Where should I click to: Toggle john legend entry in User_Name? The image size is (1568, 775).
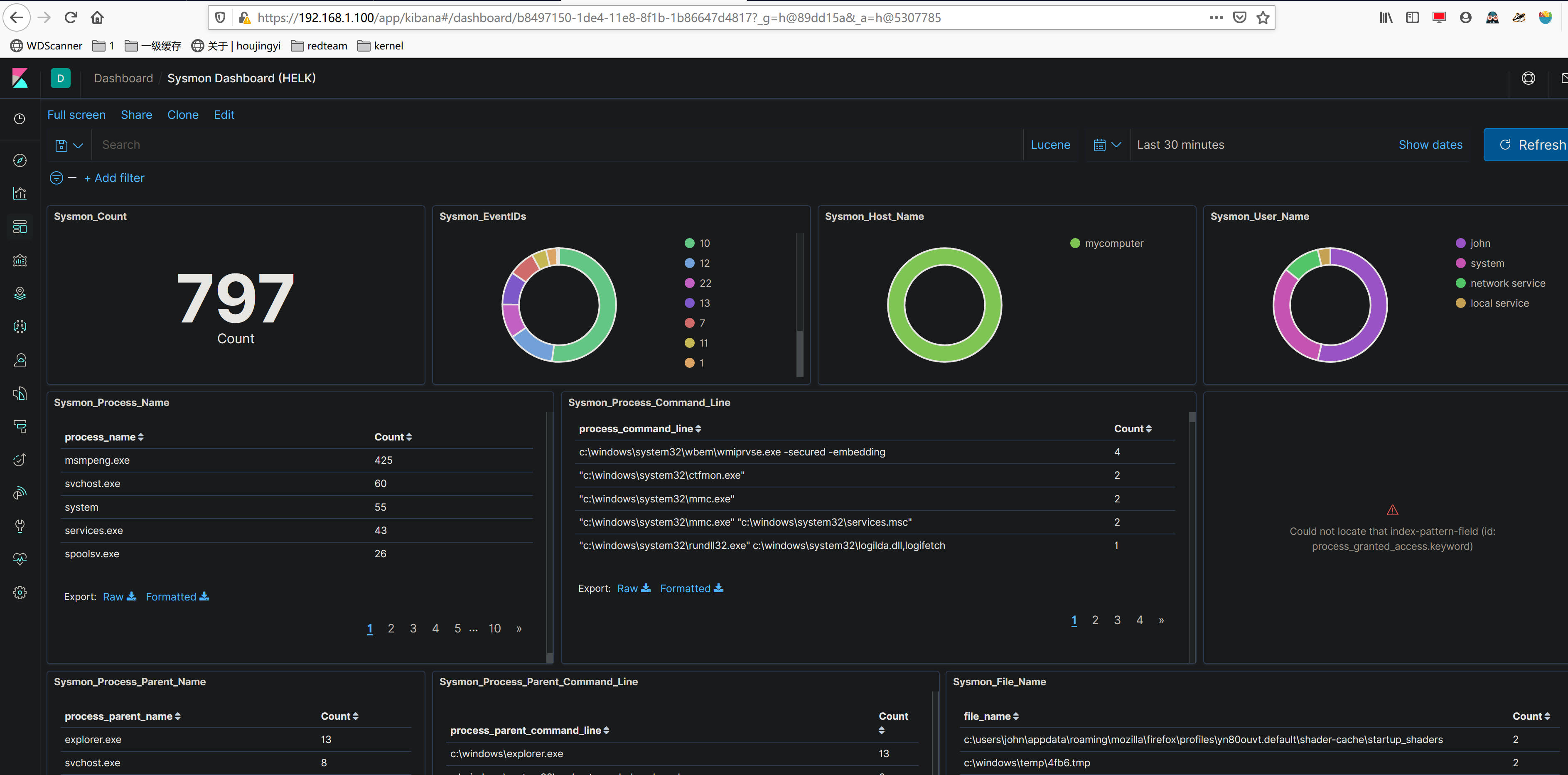click(x=1480, y=244)
